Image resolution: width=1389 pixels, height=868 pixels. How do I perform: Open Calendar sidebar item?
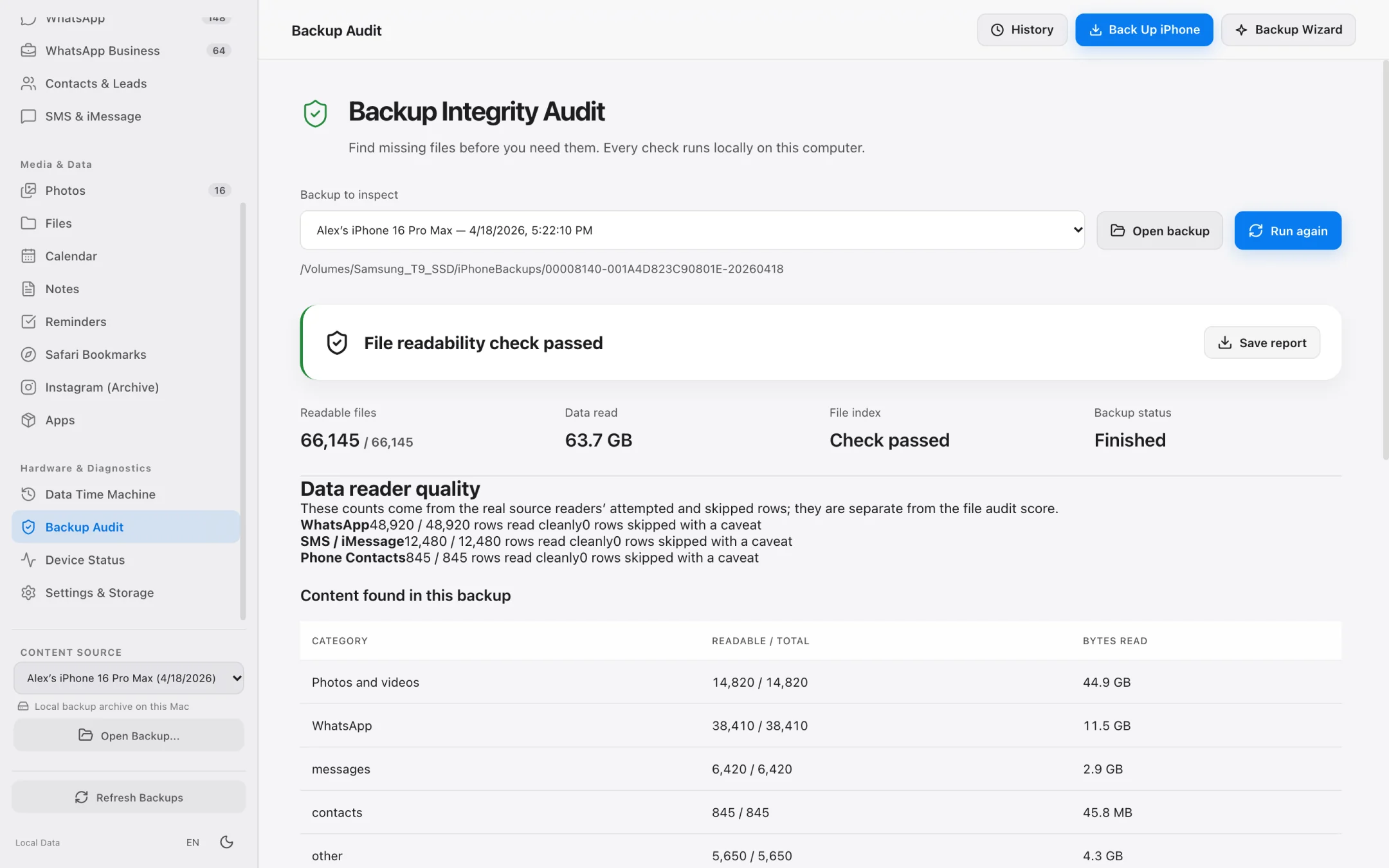[125, 255]
